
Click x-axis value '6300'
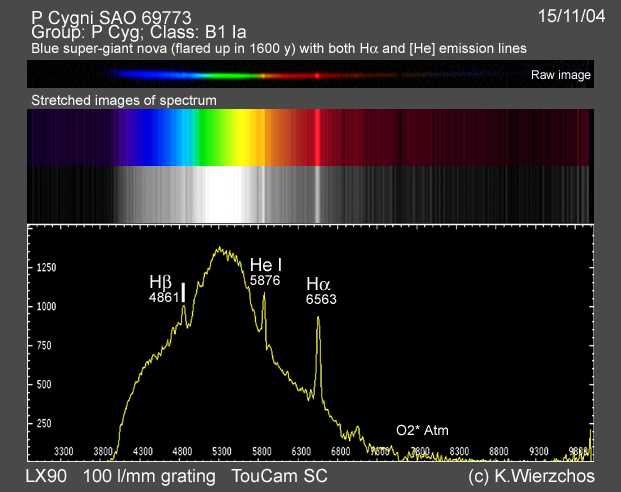(301, 451)
